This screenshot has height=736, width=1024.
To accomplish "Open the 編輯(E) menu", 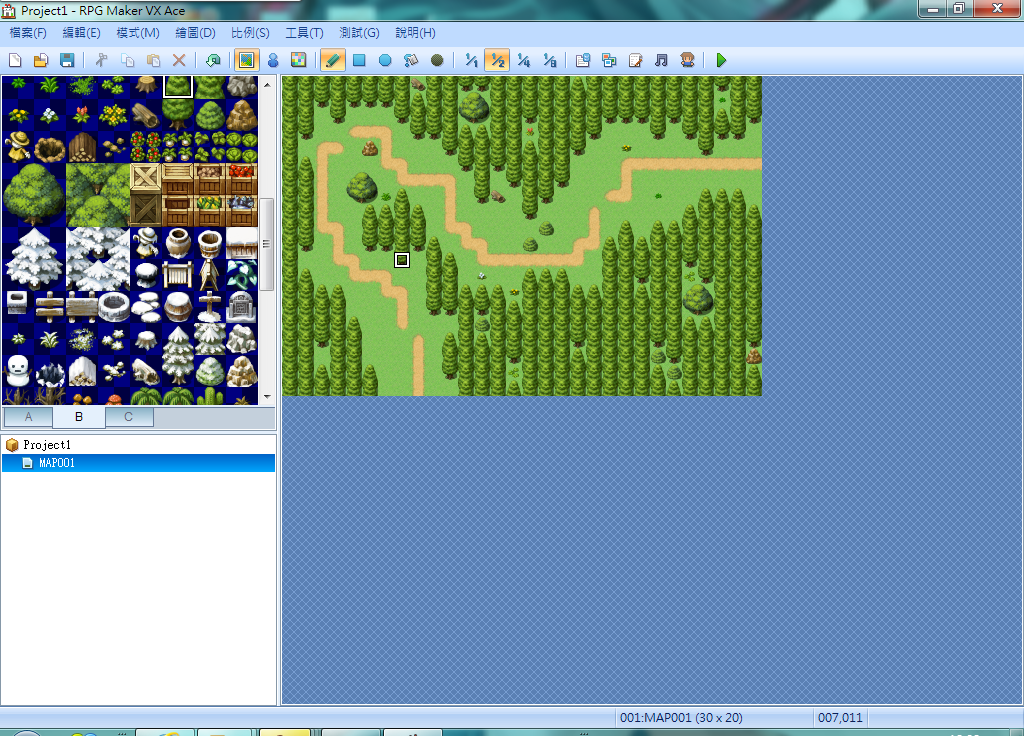I will pos(82,33).
